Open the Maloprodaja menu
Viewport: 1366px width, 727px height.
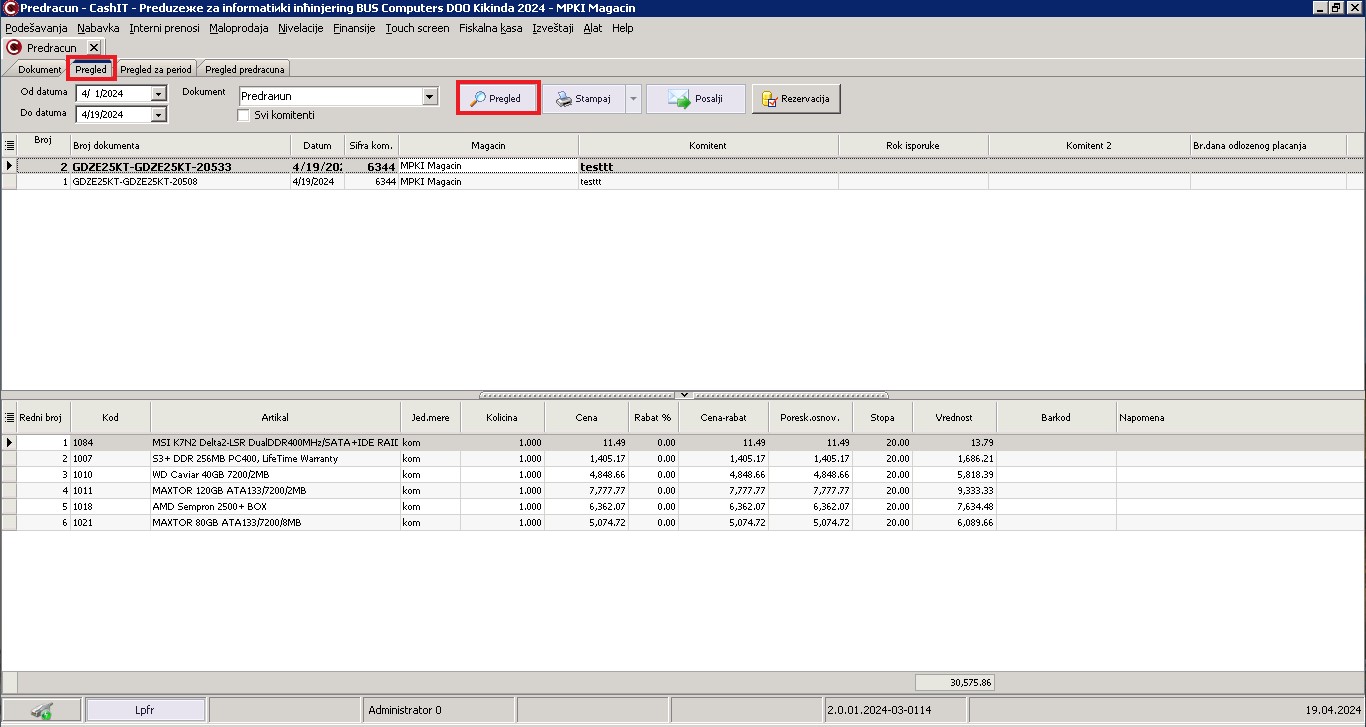click(239, 28)
